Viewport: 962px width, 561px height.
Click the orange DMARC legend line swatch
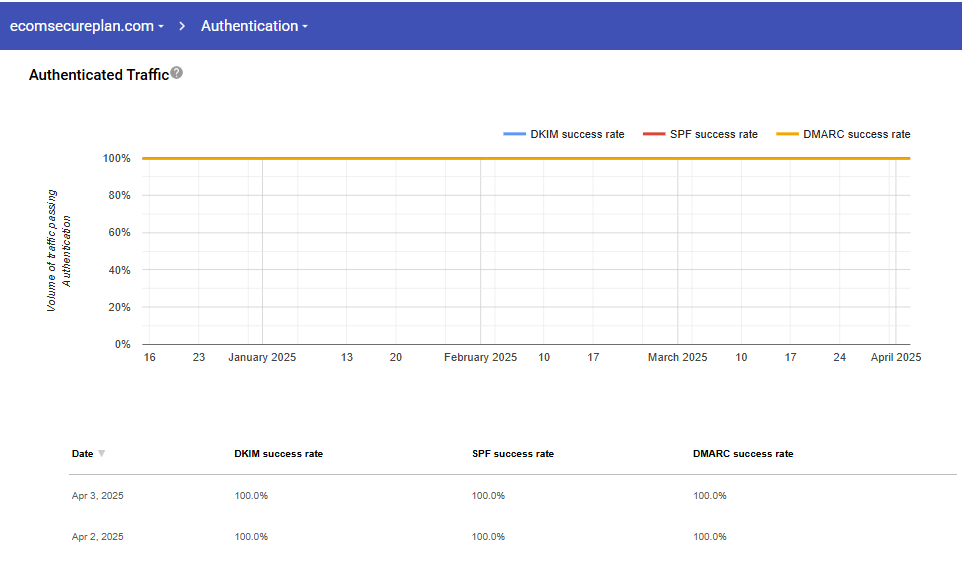[x=788, y=134]
